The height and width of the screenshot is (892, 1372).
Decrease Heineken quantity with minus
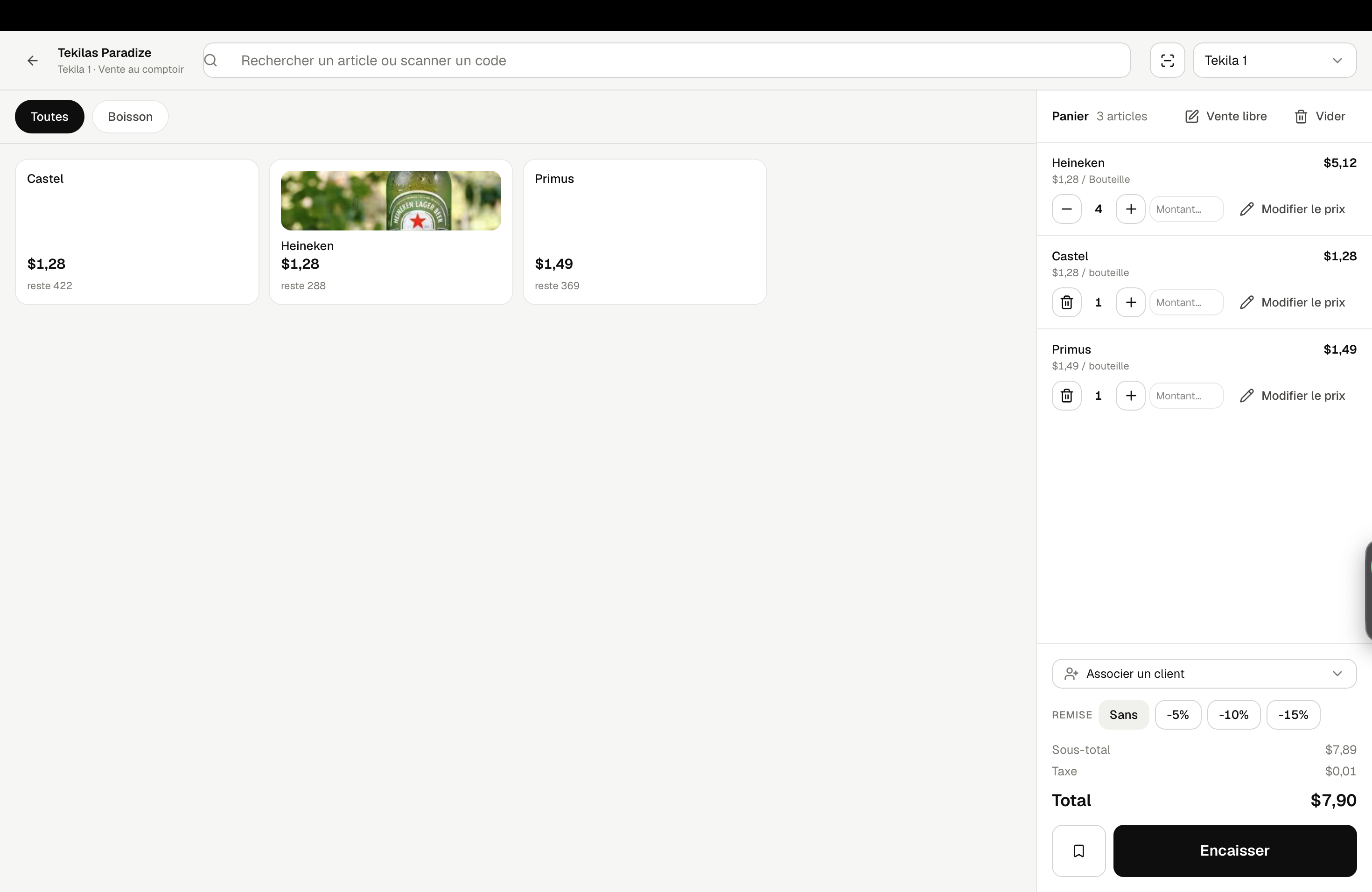(x=1066, y=209)
